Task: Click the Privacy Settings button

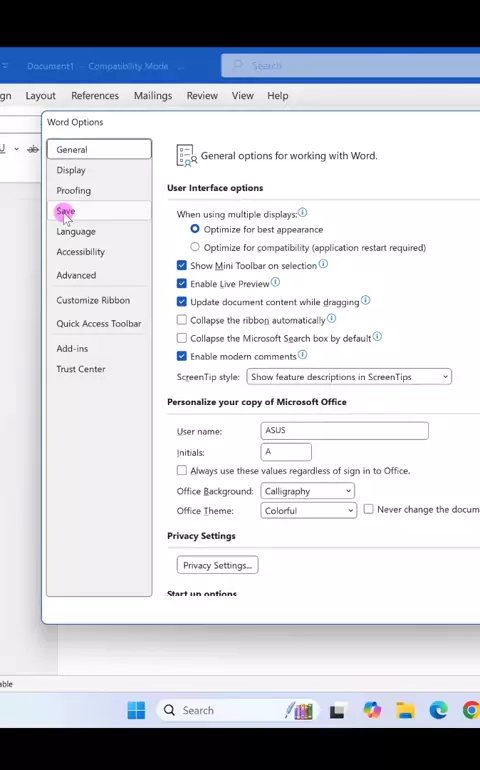Action: coord(218,565)
